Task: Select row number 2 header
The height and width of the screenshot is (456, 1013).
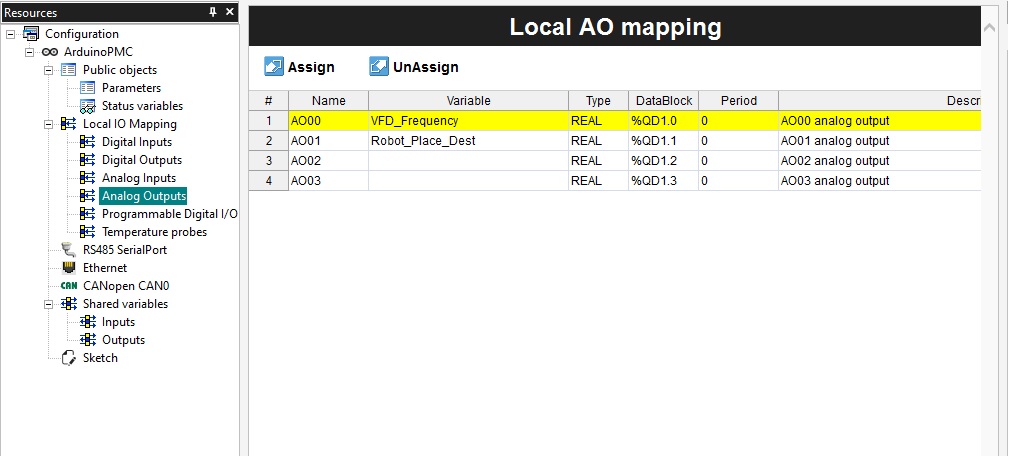Action: [269, 141]
